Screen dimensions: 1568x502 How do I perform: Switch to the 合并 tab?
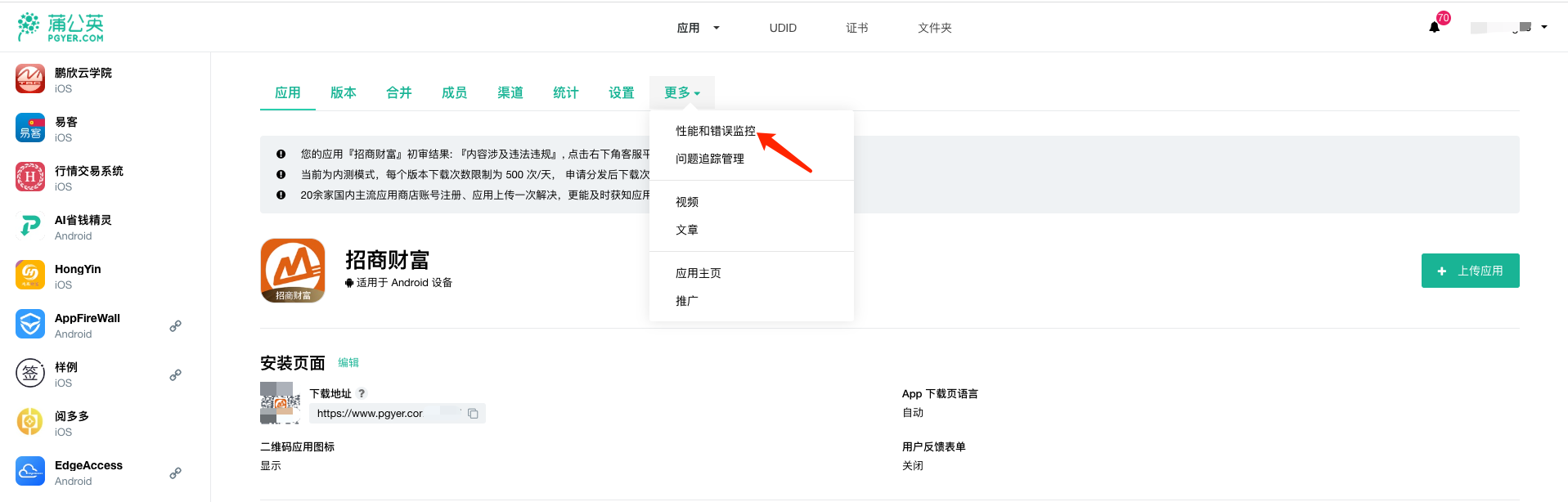point(399,93)
